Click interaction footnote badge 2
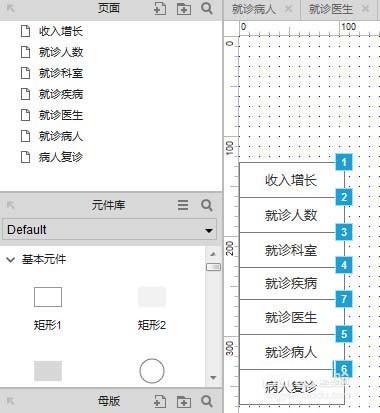 [344, 197]
